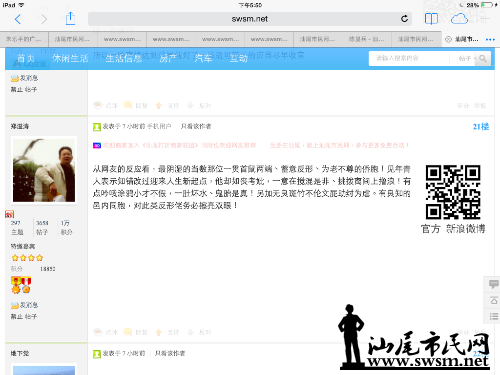Click 反对 down-arrow in the post above 21楼

click(199, 106)
